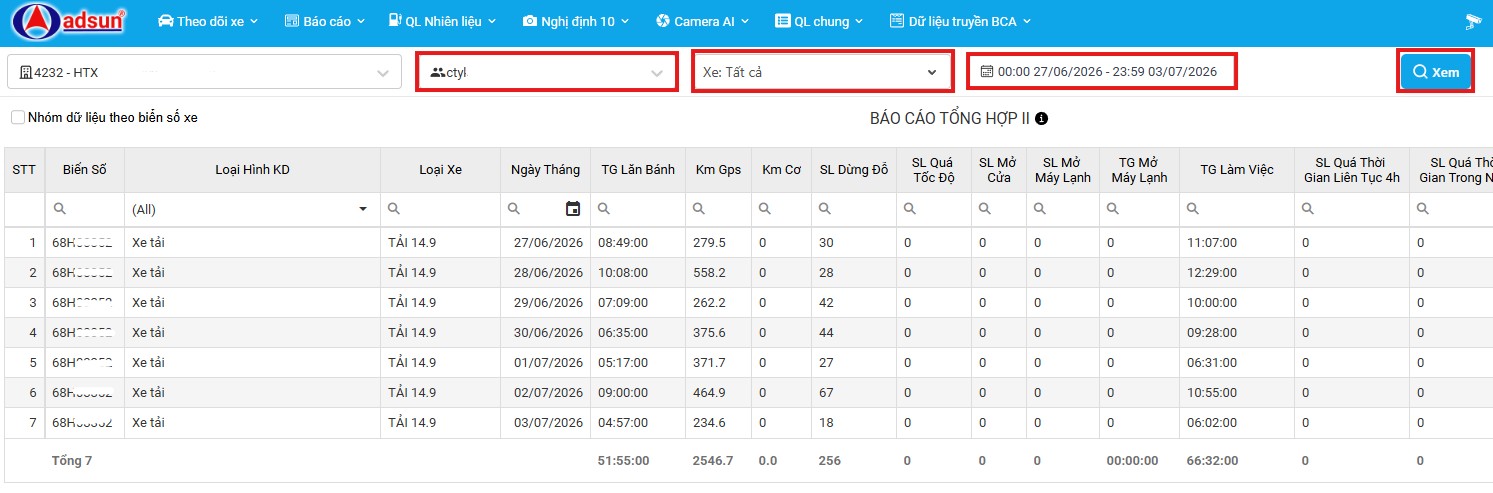Click the info icon beside BÁO CÁO TỔNG HỢP II
Screen dimensions: 1493x493
1041,118
